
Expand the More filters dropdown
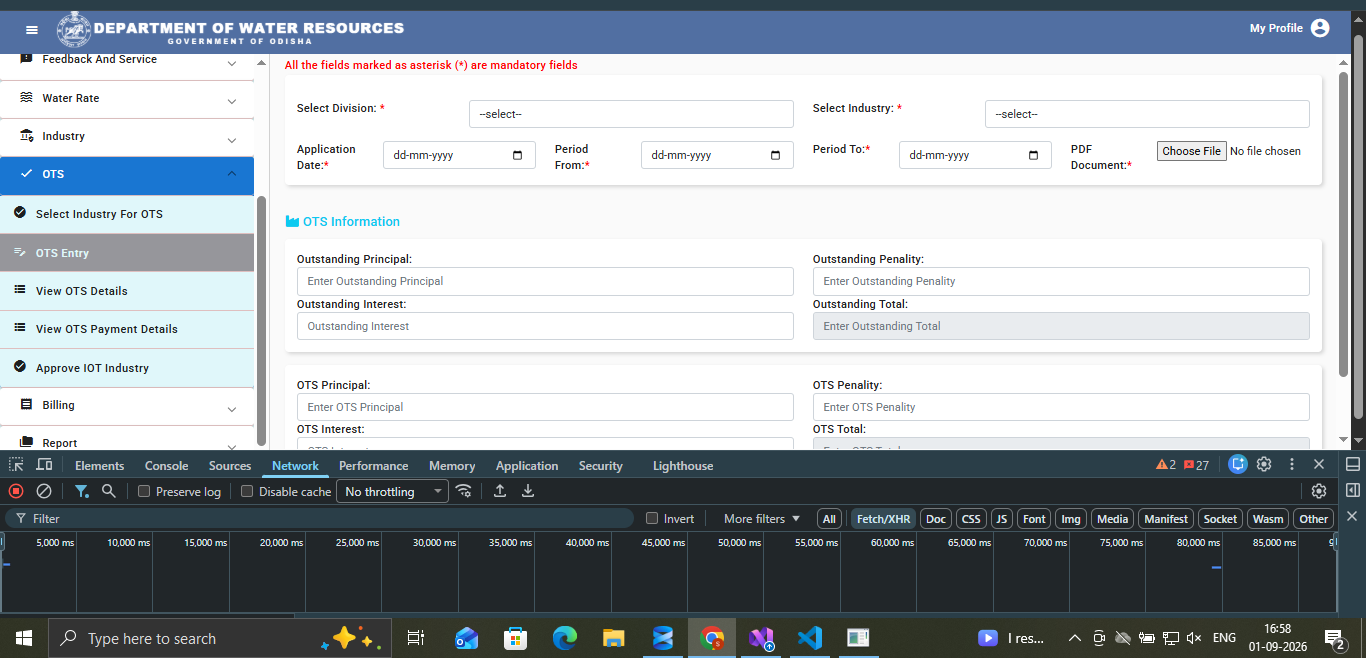(x=762, y=518)
